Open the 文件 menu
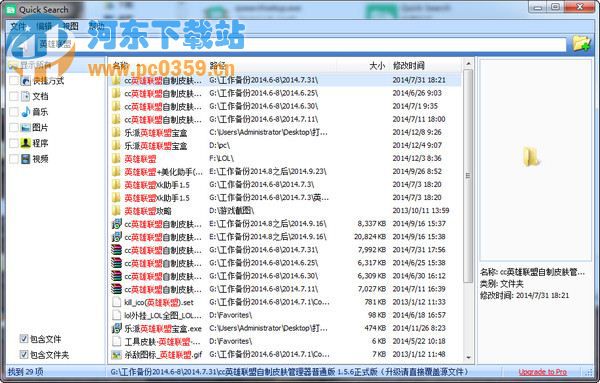The height and width of the screenshot is (383, 600). pyautogui.click(x=18, y=26)
